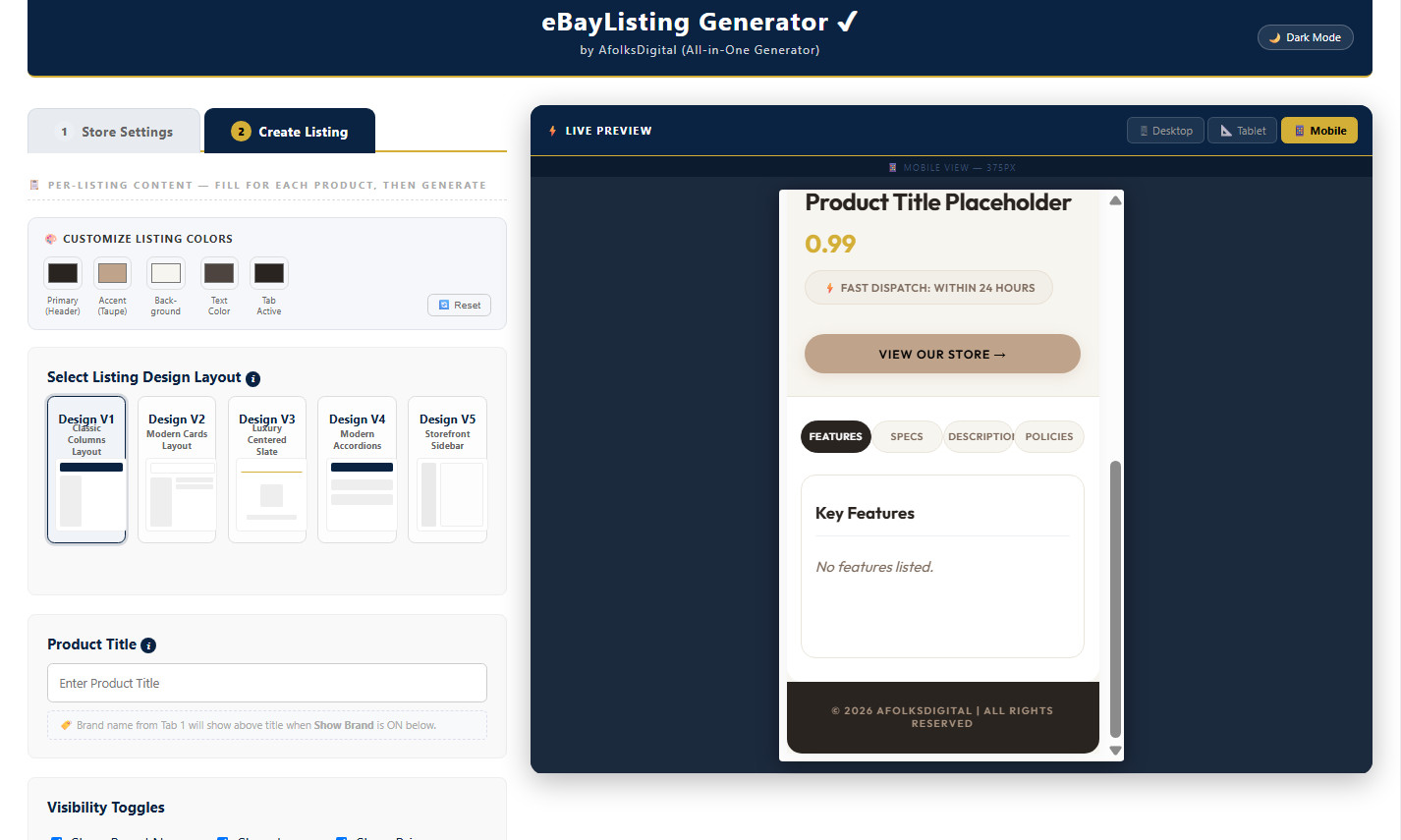Click the checkmark in the eBayListing Generator title
This screenshot has width=1401, height=840.
pos(847,22)
